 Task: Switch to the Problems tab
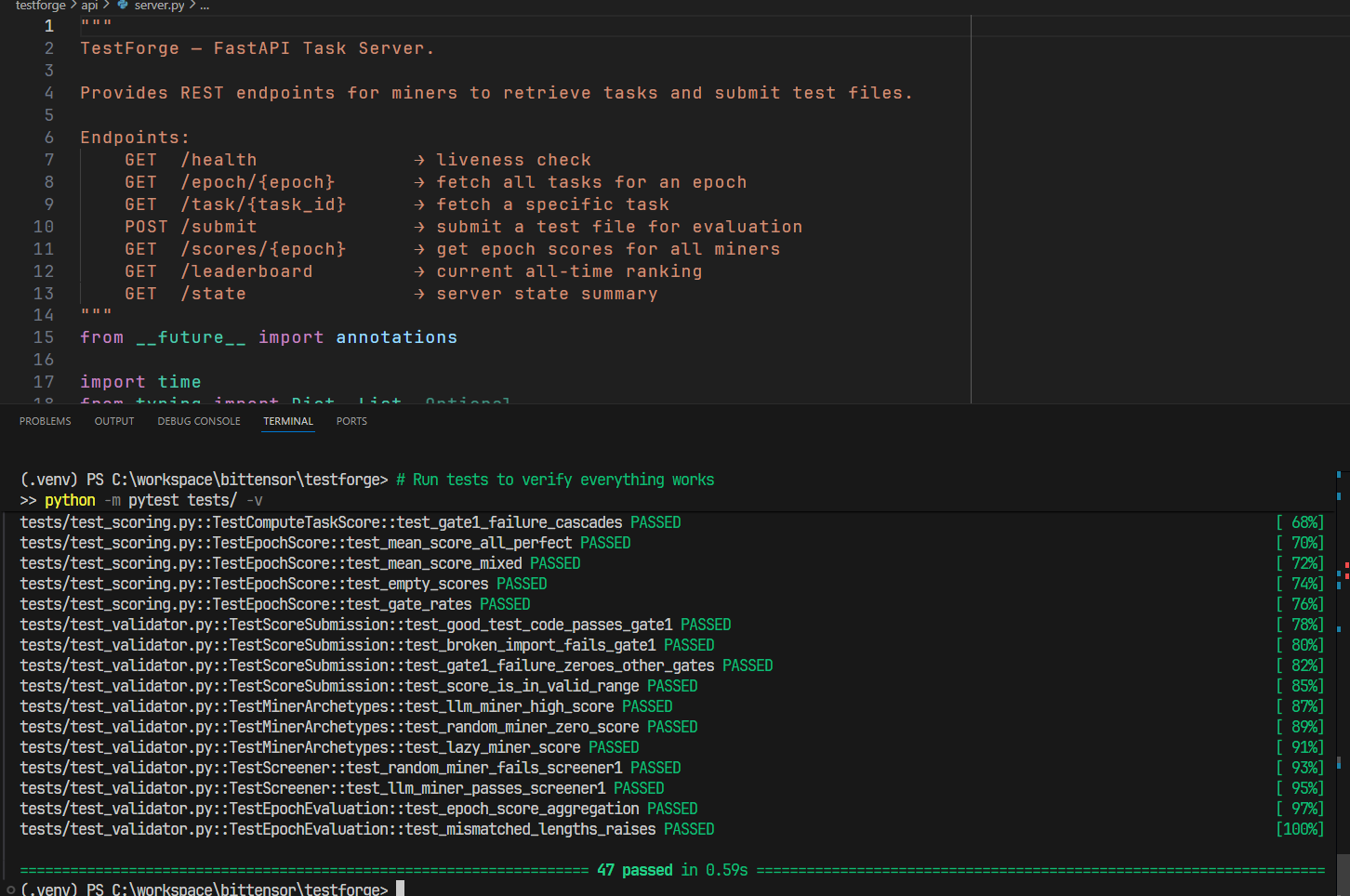point(45,421)
